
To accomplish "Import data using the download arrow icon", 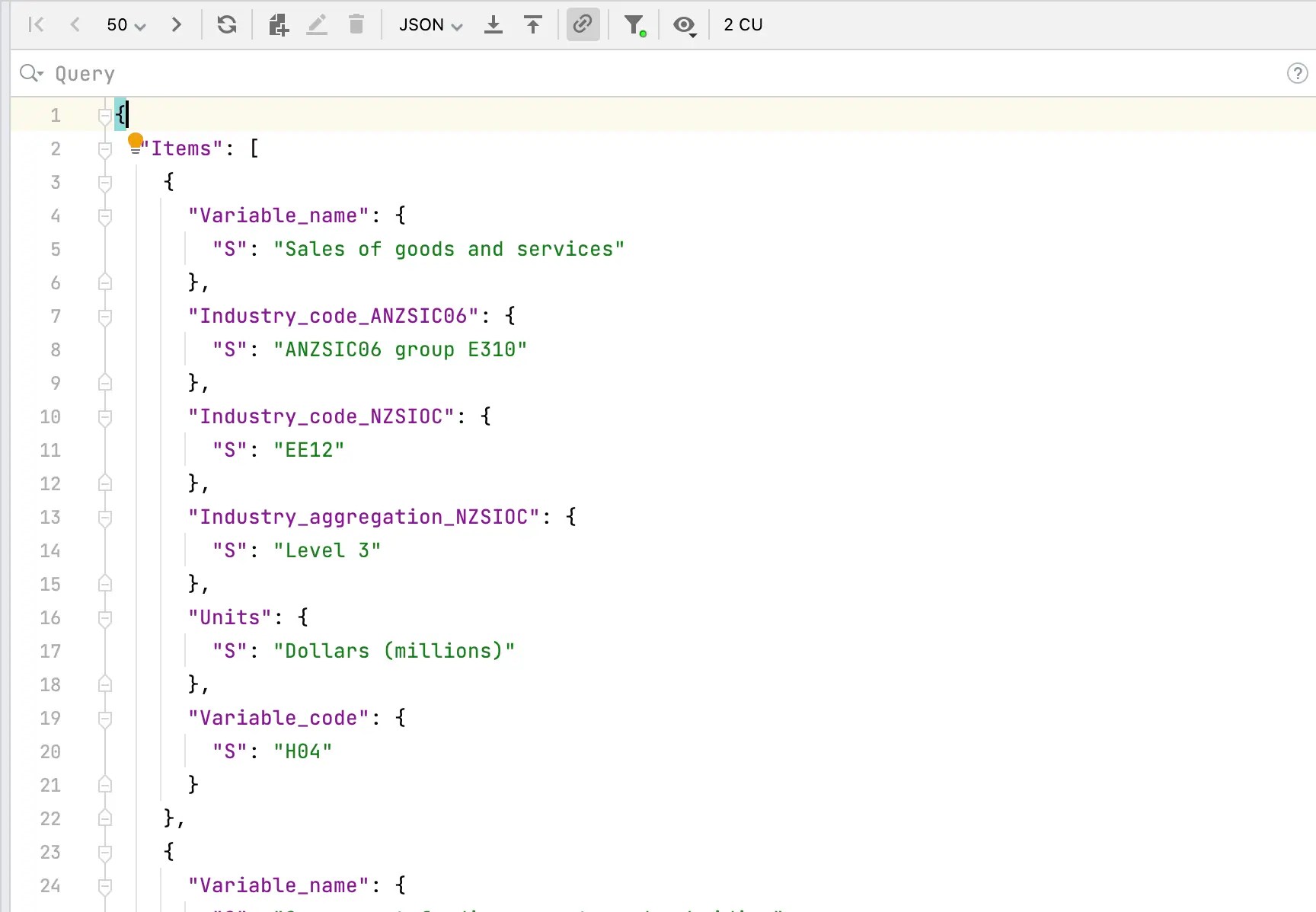I will [493, 24].
